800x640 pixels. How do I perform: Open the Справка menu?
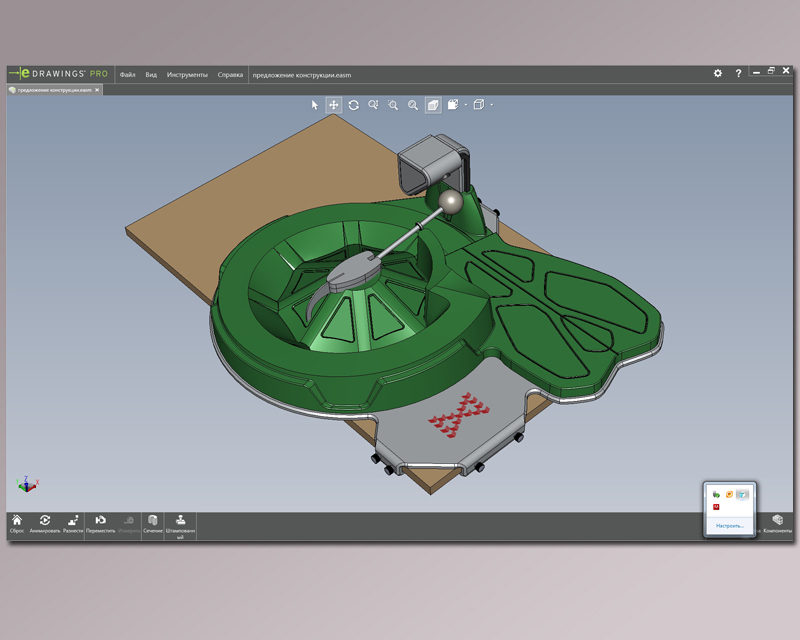tap(230, 75)
